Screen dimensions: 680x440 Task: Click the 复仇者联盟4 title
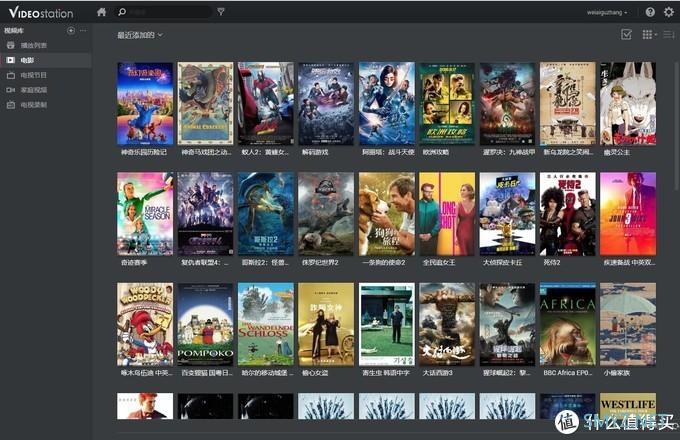point(205,262)
